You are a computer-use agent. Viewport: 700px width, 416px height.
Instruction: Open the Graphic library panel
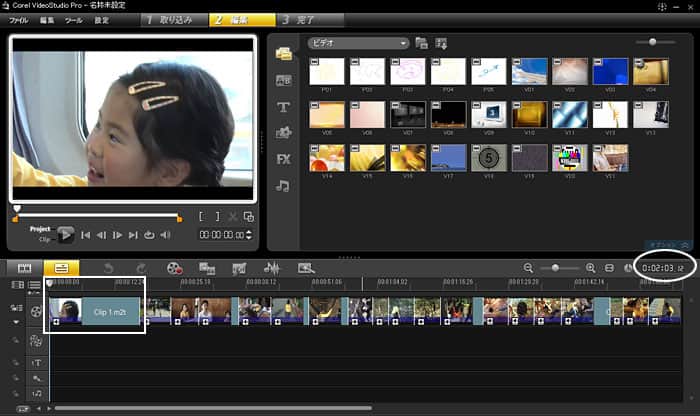click(283, 133)
